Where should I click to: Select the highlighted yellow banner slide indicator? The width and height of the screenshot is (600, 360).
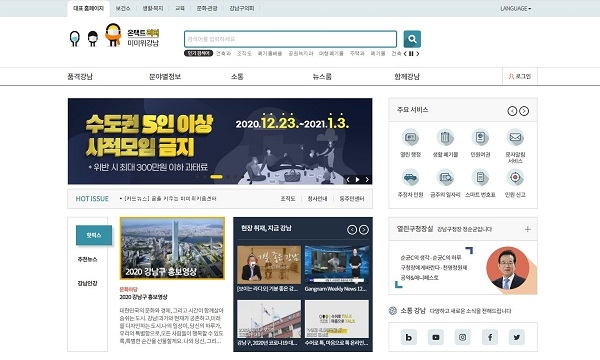216,177
